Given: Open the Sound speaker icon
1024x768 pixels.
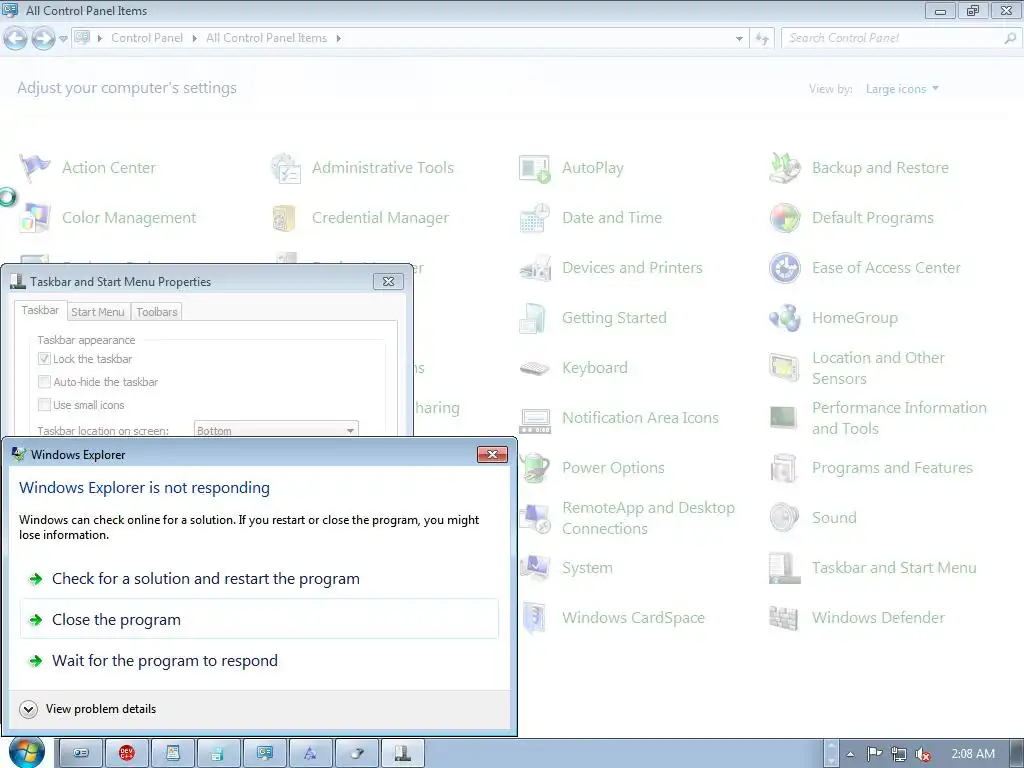Looking at the screenshot, I should (784, 518).
